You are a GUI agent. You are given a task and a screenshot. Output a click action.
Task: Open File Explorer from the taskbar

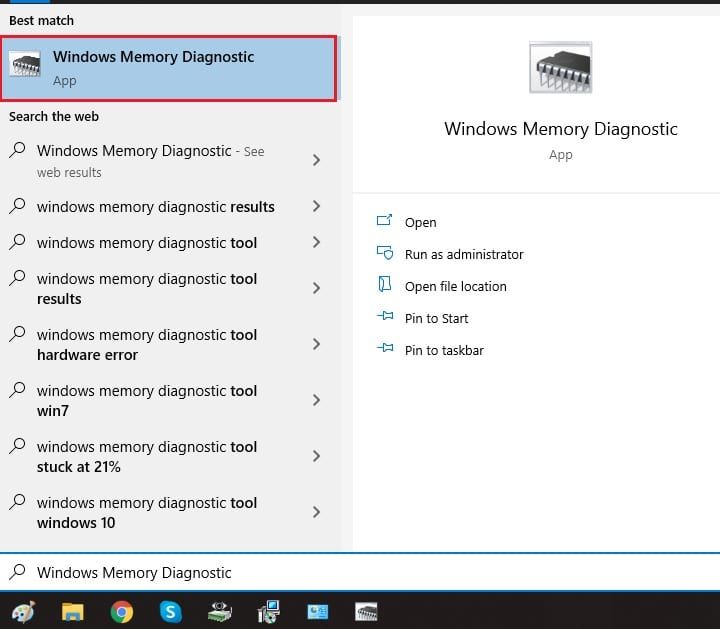tap(73, 612)
